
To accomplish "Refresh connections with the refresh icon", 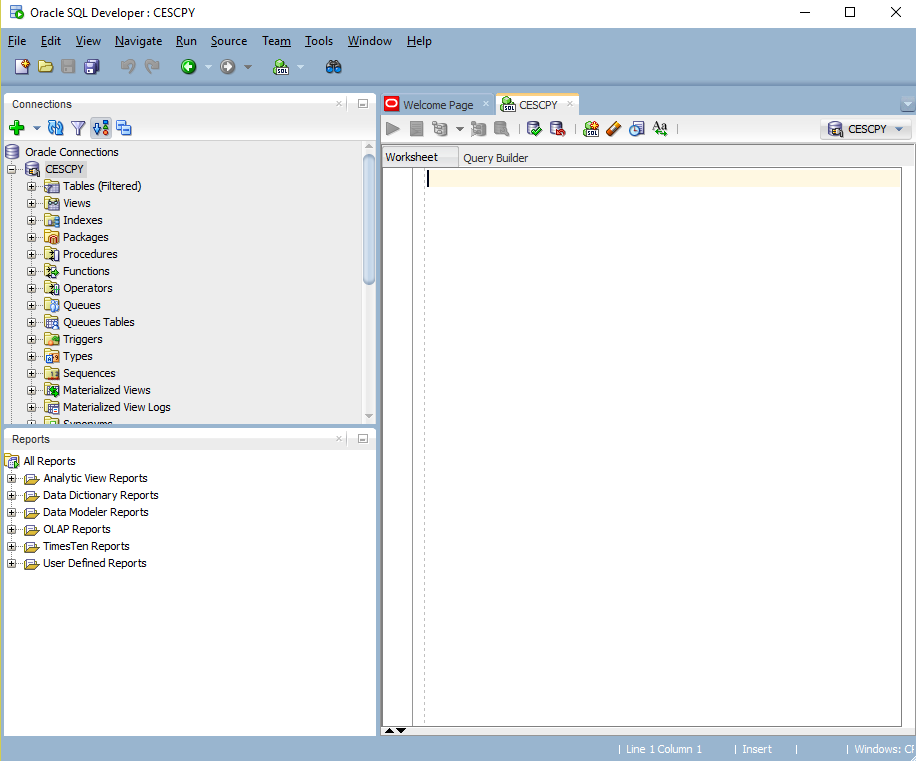I will 55,127.
